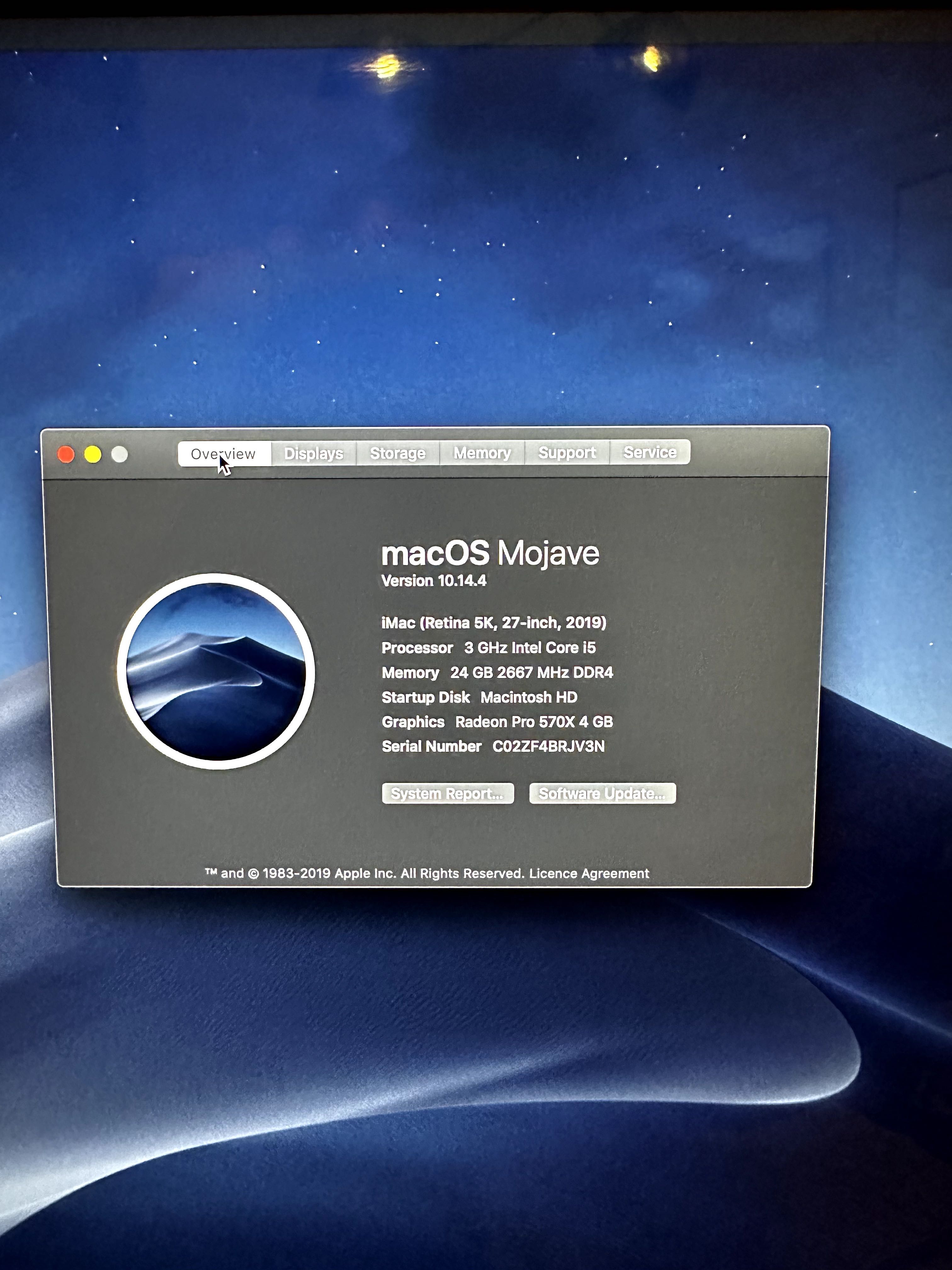The image size is (952, 1270).
Task: Click the Radeon Pro 570X 4 GB value
Action: click(534, 722)
